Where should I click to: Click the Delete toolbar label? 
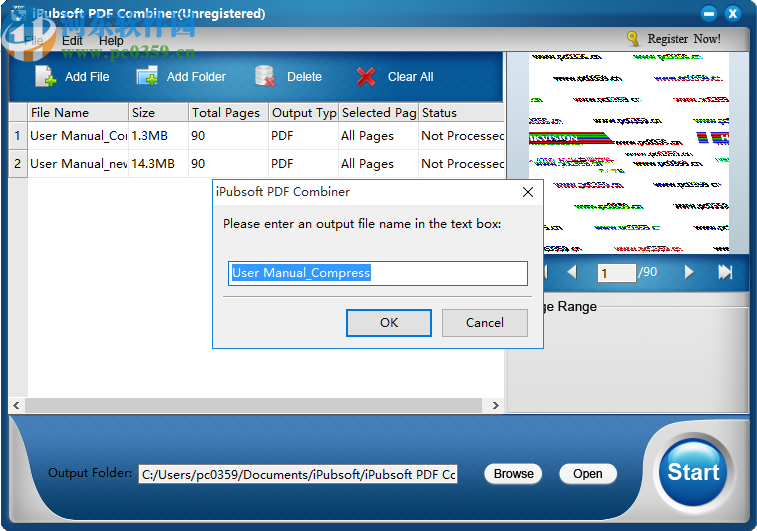click(x=304, y=77)
